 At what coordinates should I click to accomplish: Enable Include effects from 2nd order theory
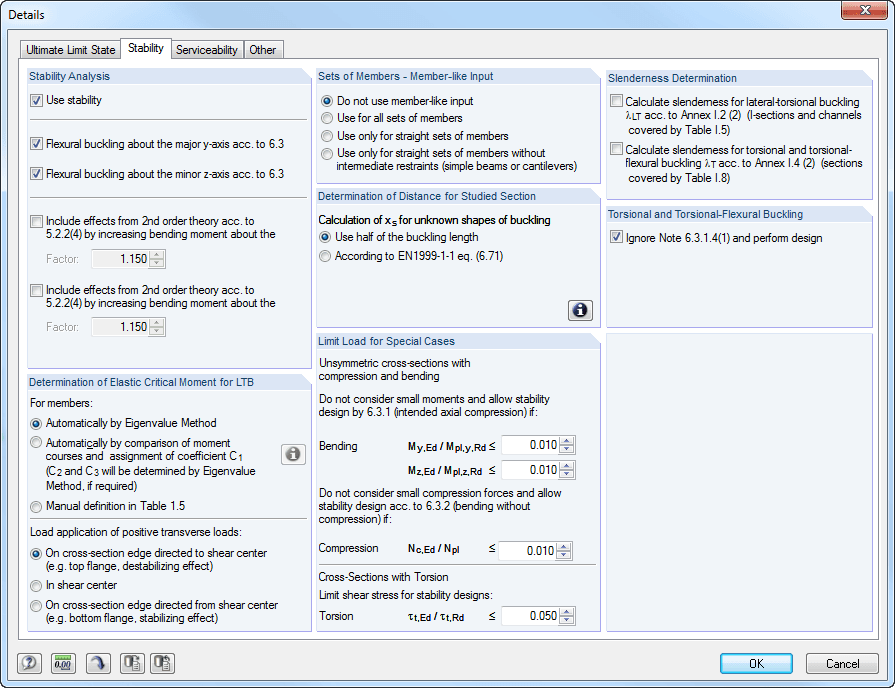37,220
